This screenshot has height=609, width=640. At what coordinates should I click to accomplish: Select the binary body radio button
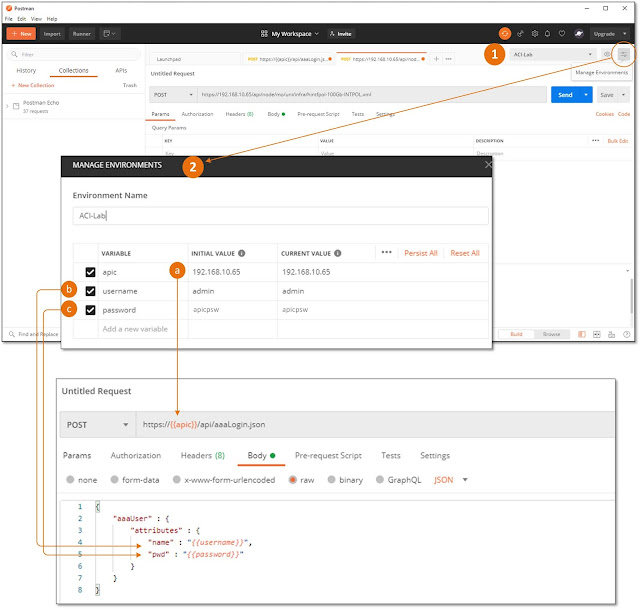(331, 480)
